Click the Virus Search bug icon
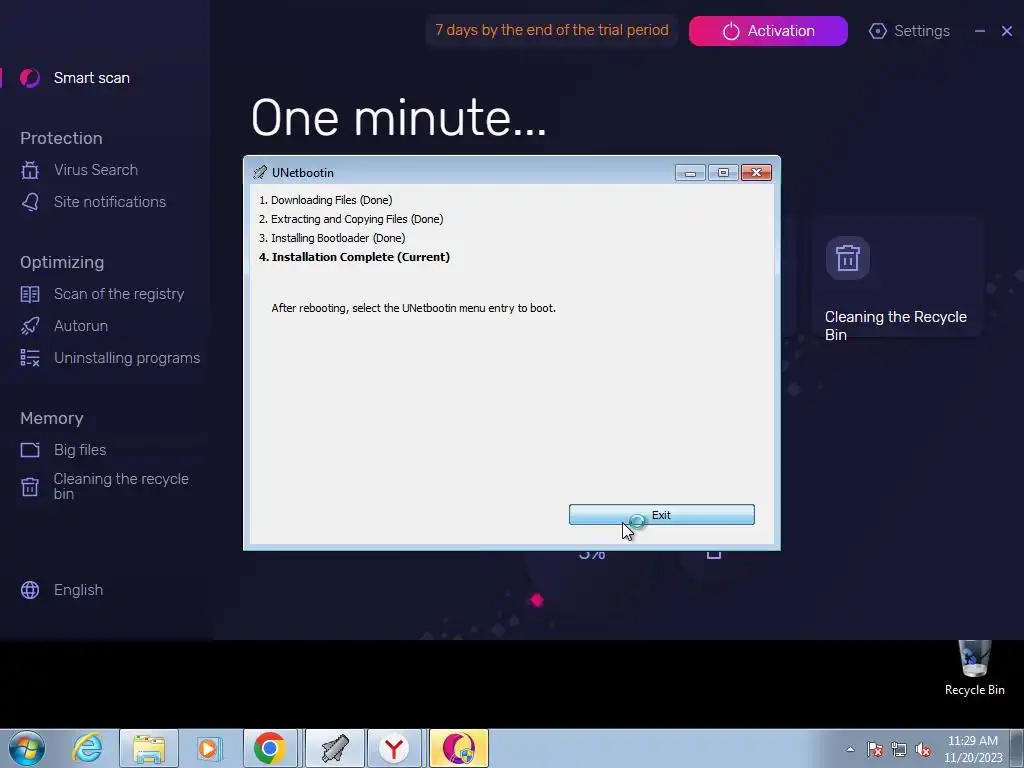This screenshot has width=1024, height=768. tap(29, 170)
